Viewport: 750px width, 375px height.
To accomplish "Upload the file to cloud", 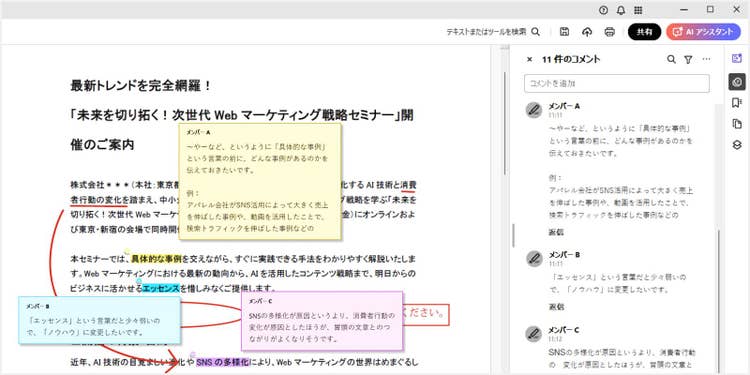I will point(587,32).
